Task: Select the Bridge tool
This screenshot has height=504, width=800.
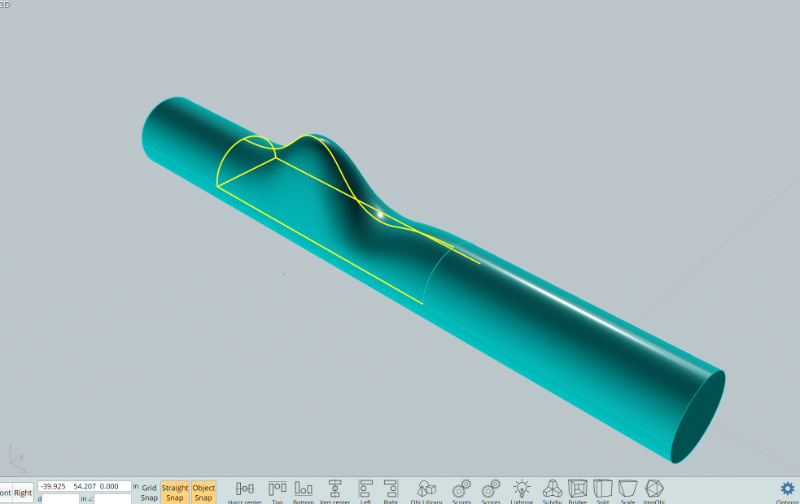Action: [578, 490]
